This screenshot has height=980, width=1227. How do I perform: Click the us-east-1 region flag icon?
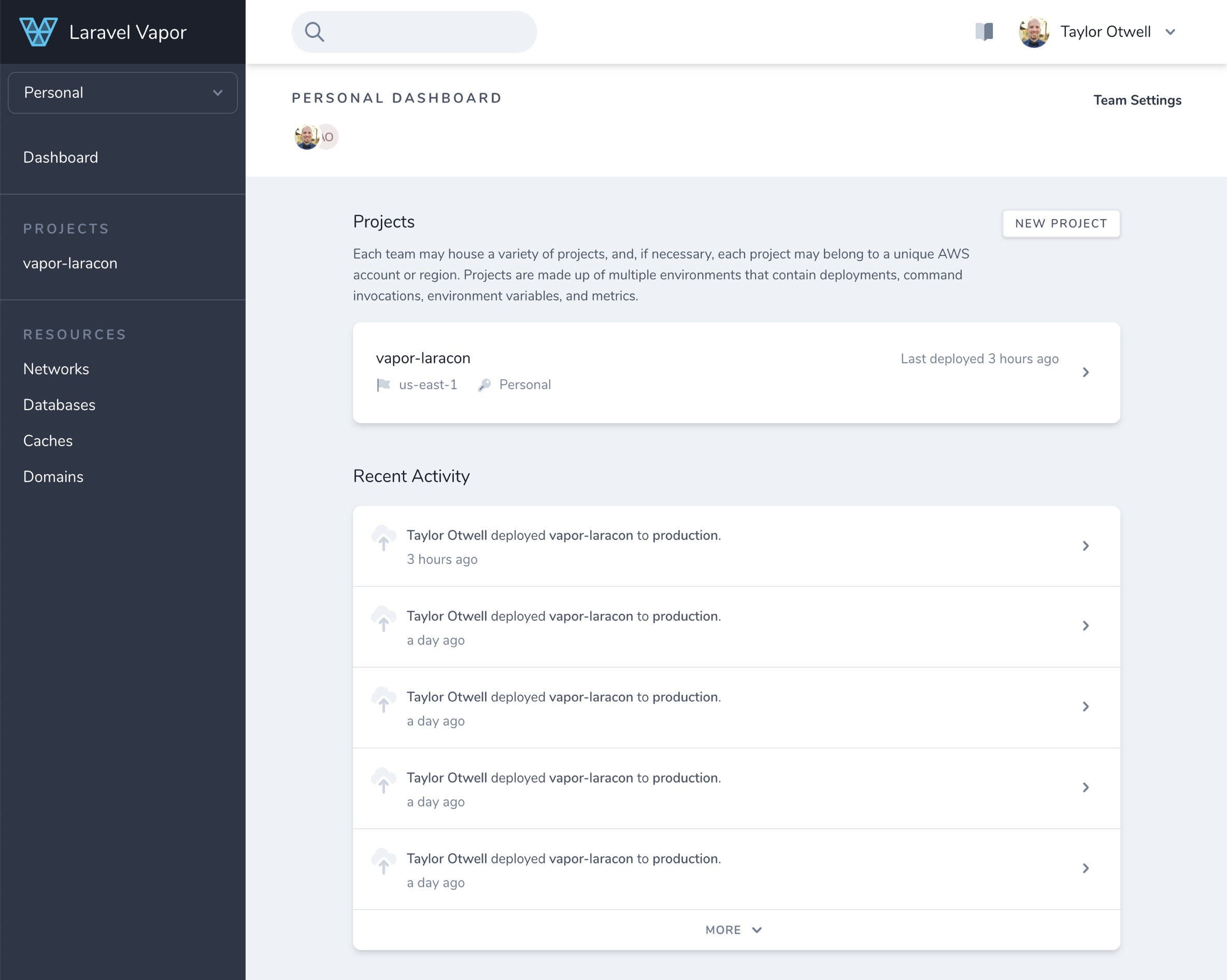coord(383,385)
